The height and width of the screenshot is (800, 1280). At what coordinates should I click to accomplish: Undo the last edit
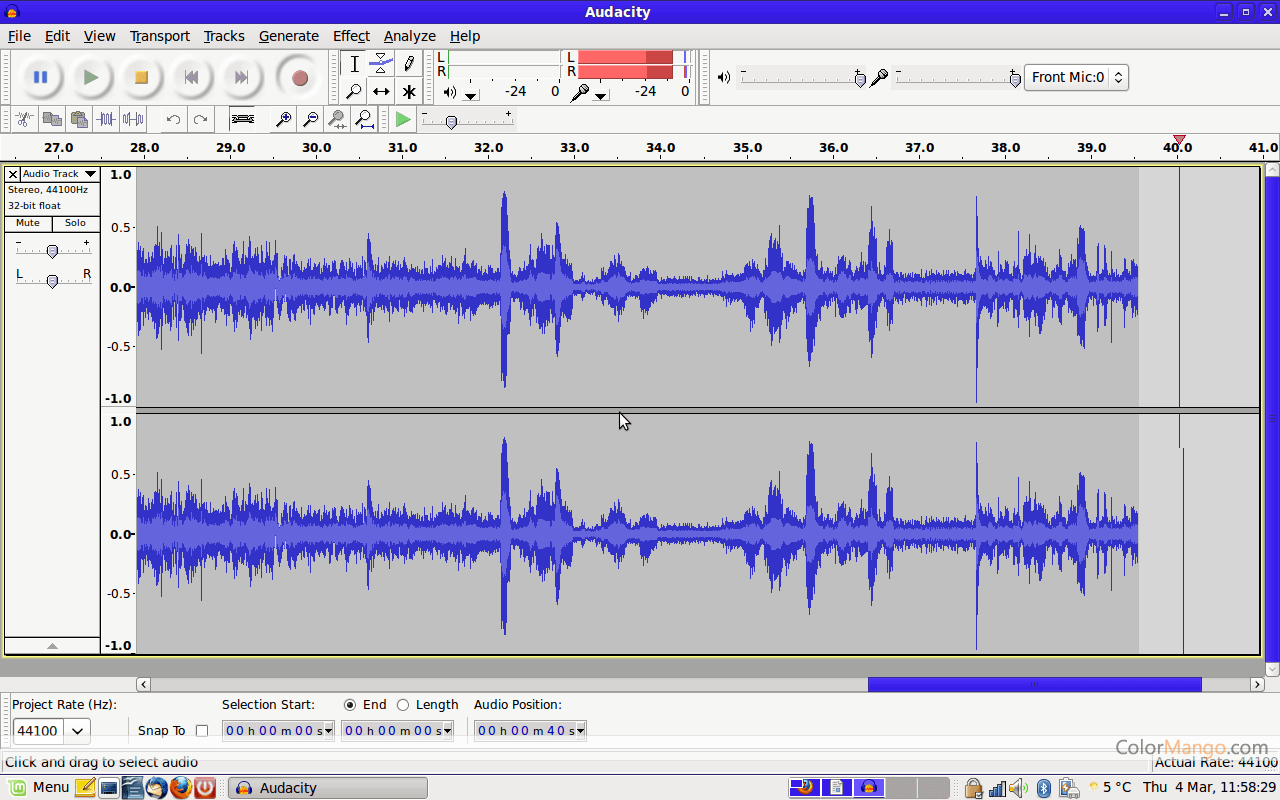pos(171,119)
